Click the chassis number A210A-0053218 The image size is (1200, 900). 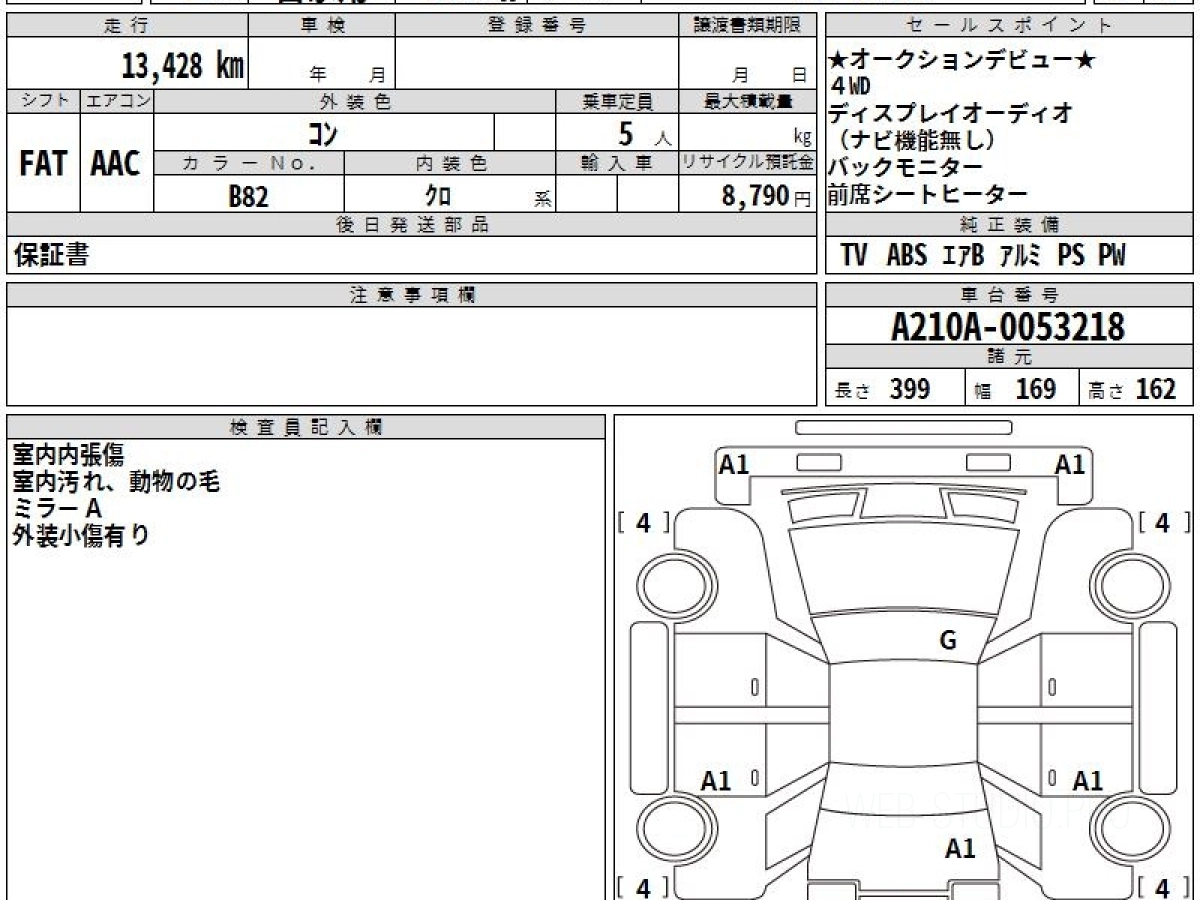coord(1008,325)
